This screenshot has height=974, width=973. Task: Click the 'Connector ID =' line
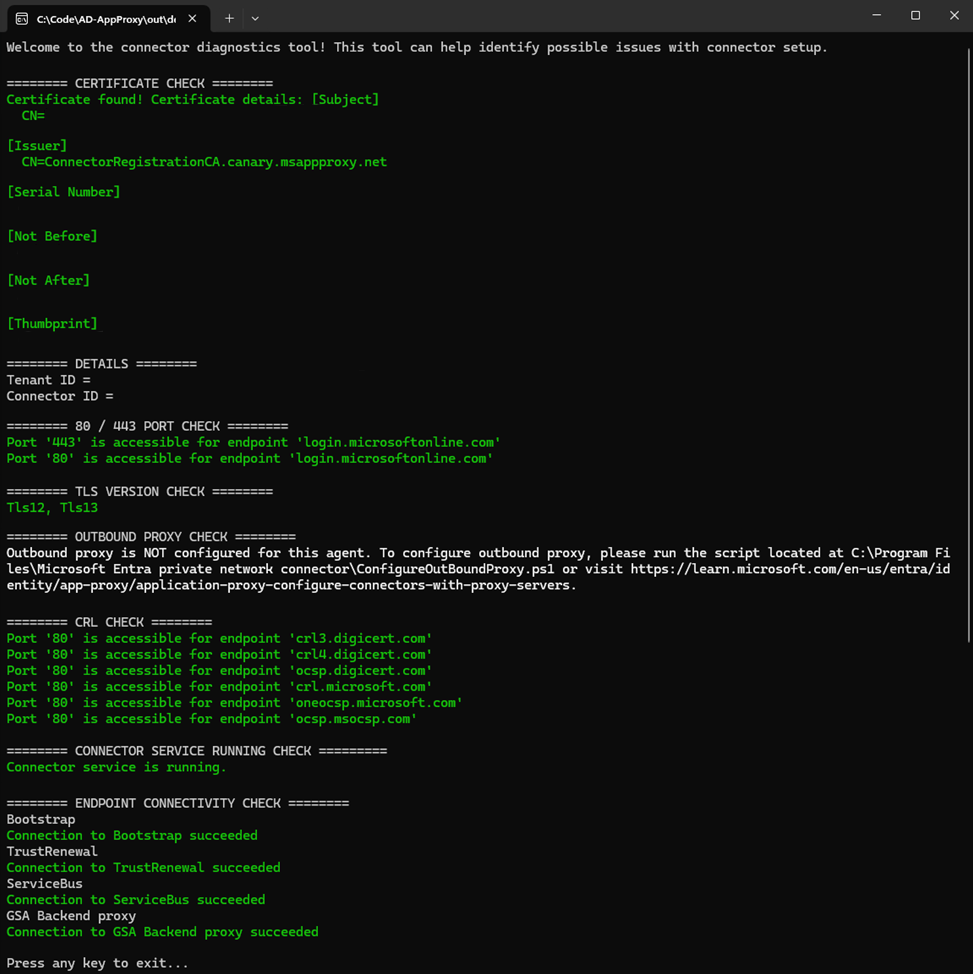[60, 396]
